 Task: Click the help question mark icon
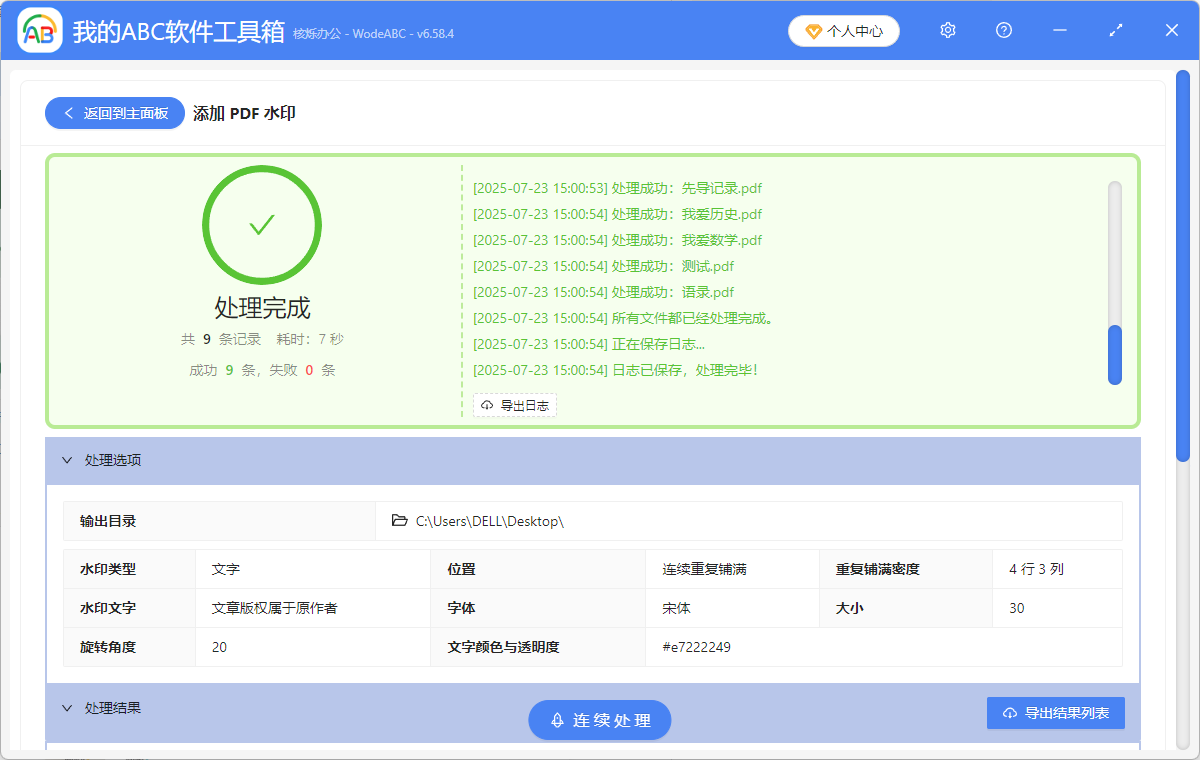pos(1004,31)
